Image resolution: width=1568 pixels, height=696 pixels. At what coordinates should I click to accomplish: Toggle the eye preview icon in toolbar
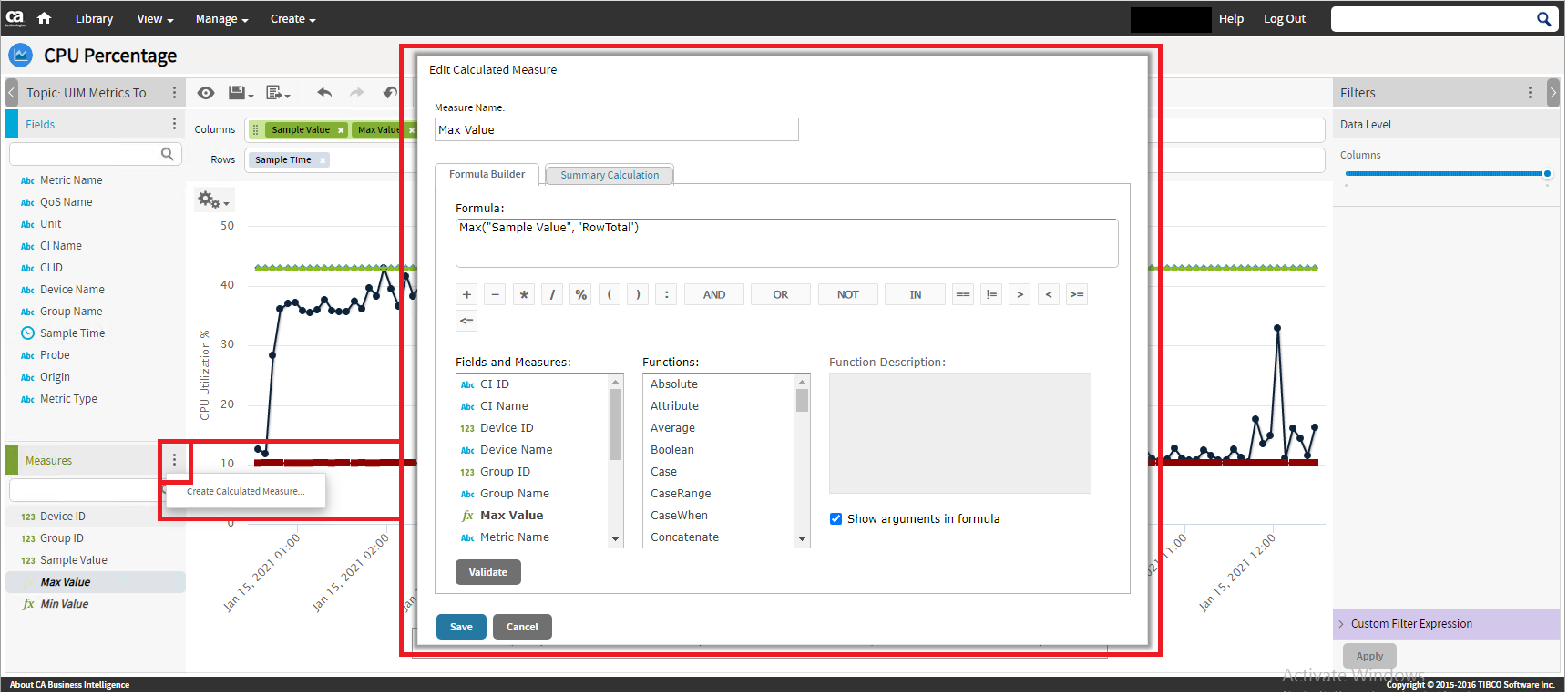click(206, 93)
